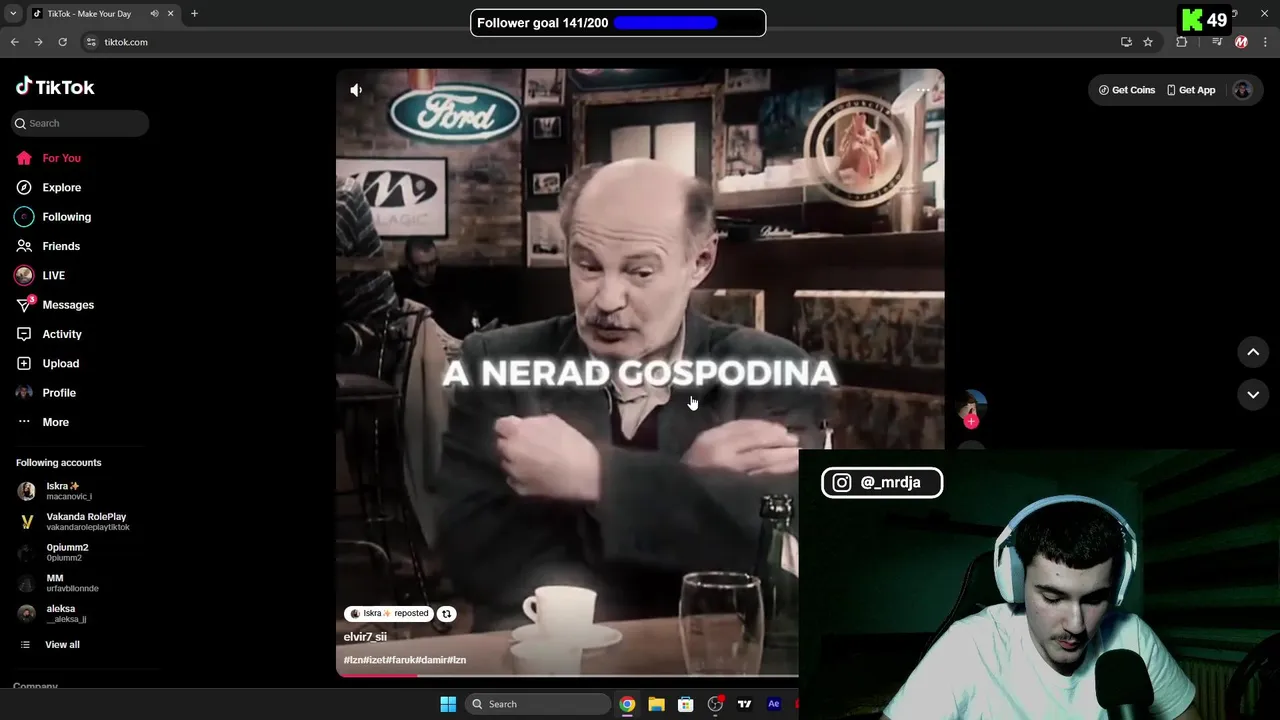Open Microsoft Store from taskbar
Image resolution: width=1280 pixels, height=720 pixels.
coord(685,704)
